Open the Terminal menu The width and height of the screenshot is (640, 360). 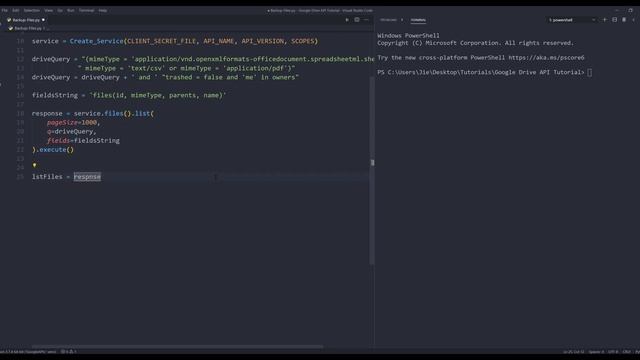(86, 10)
